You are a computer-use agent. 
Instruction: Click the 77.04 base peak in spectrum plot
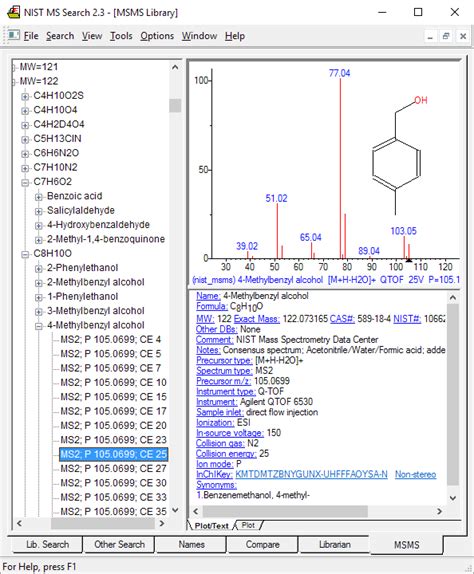340,168
